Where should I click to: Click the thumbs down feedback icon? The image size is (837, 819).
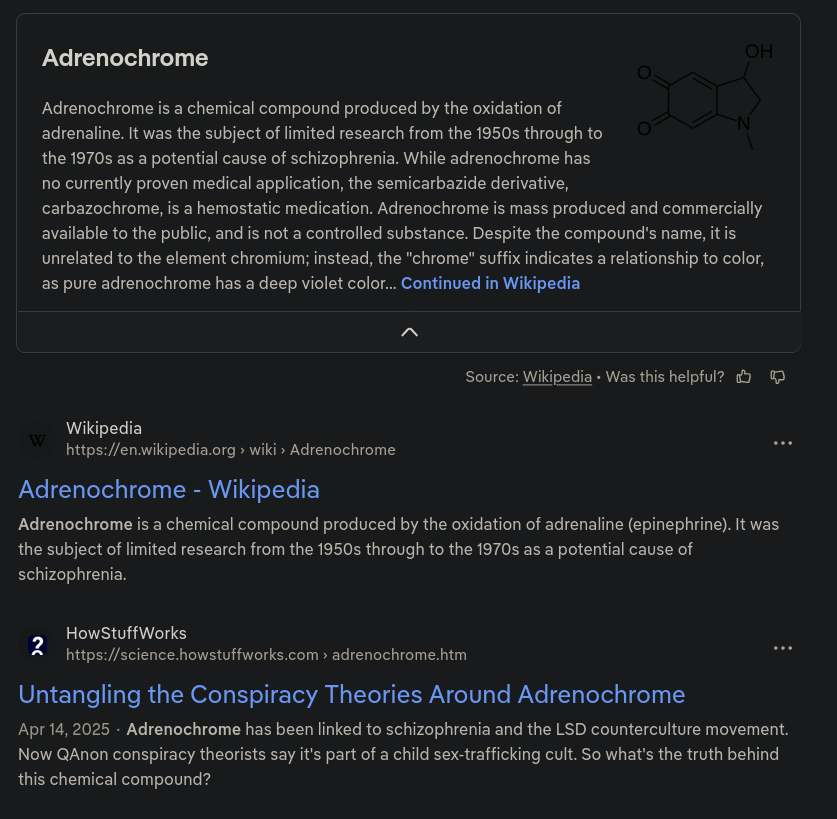point(777,377)
